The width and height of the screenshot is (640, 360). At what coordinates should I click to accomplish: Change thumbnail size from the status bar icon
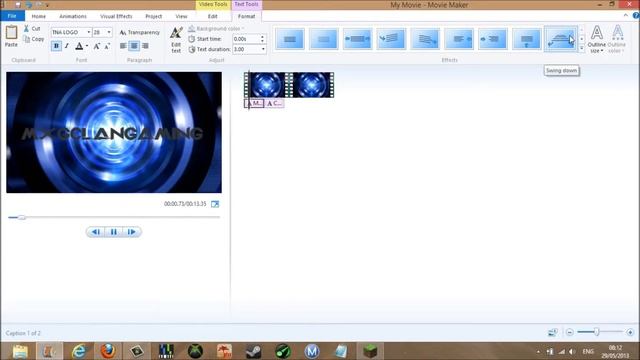tap(553, 332)
